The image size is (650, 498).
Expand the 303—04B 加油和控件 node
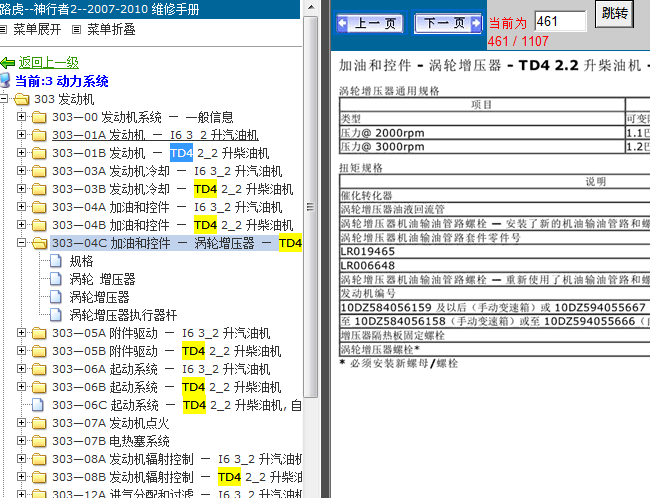tap(21, 224)
